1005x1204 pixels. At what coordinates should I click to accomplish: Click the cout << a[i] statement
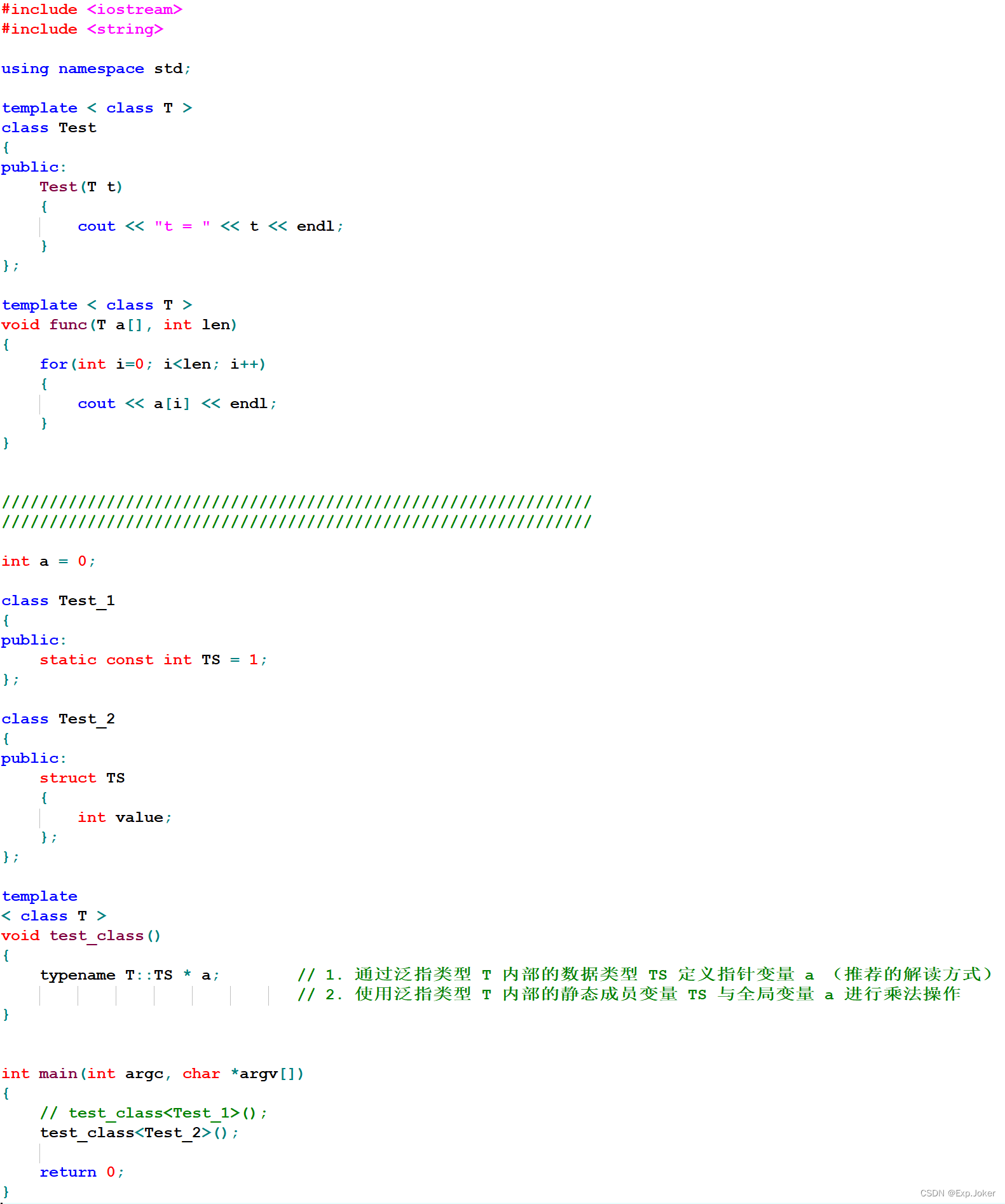177,404
